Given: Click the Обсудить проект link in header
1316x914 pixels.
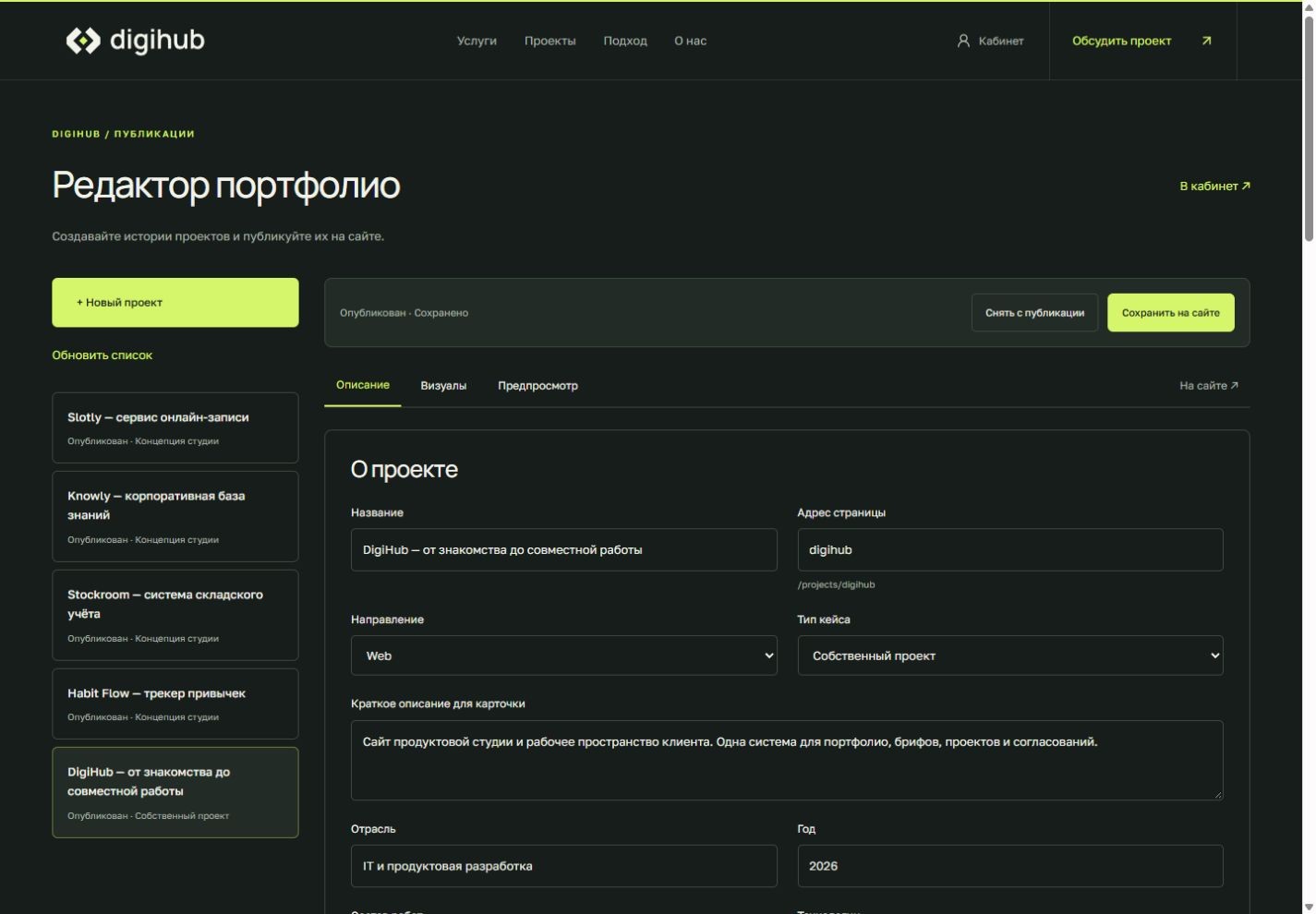Looking at the screenshot, I should (1121, 41).
